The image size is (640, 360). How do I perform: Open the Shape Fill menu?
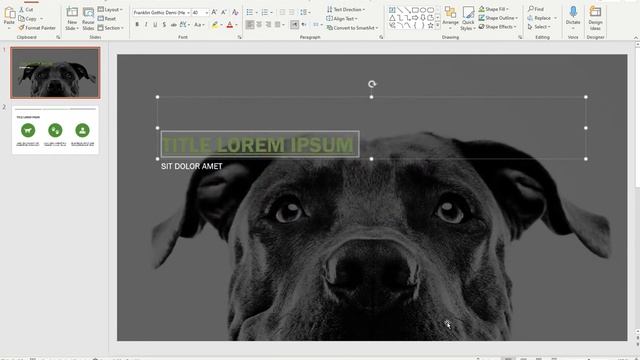[x=493, y=9]
